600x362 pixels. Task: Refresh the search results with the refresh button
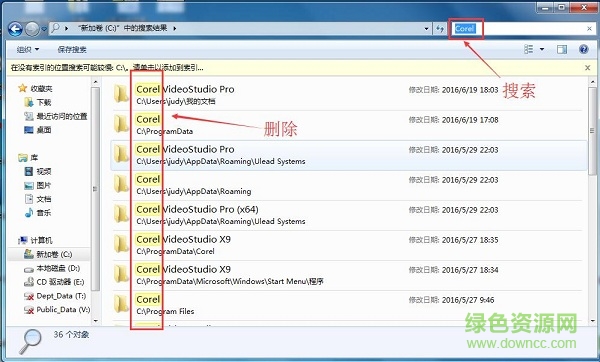(x=439, y=28)
